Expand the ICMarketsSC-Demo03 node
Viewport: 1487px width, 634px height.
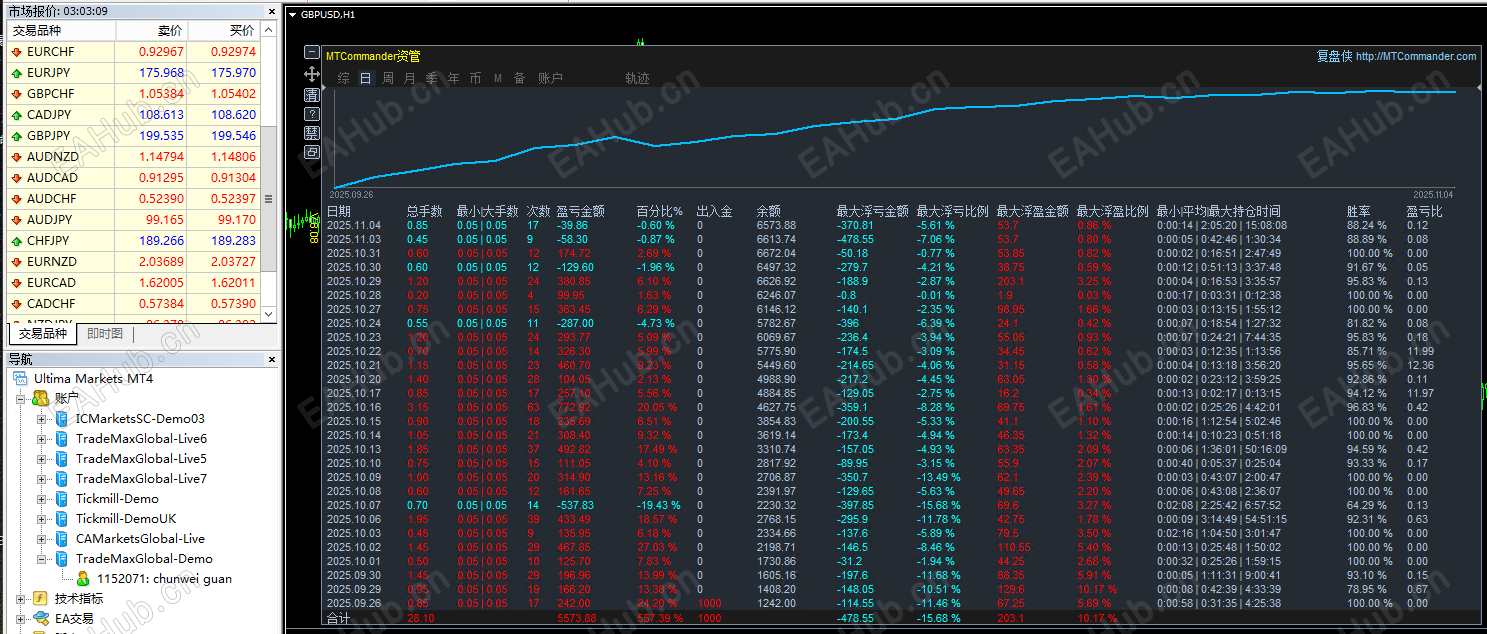(x=42, y=419)
